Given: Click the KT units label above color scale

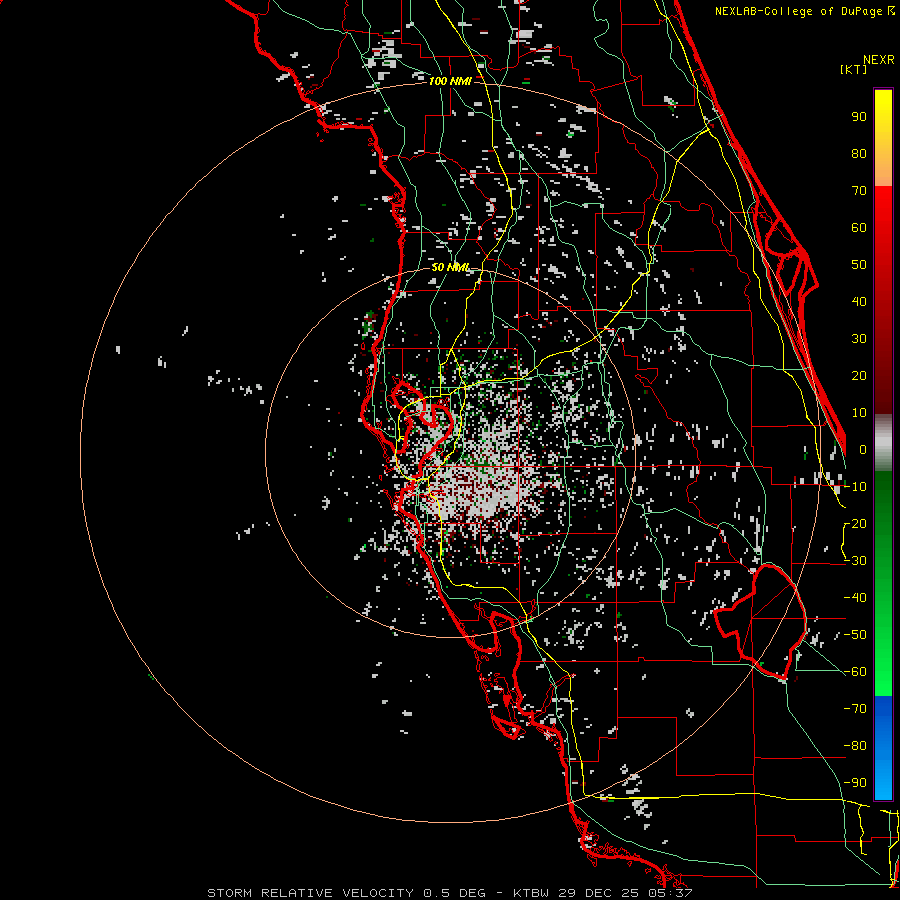Looking at the screenshot, I should (x=854, y=69).
